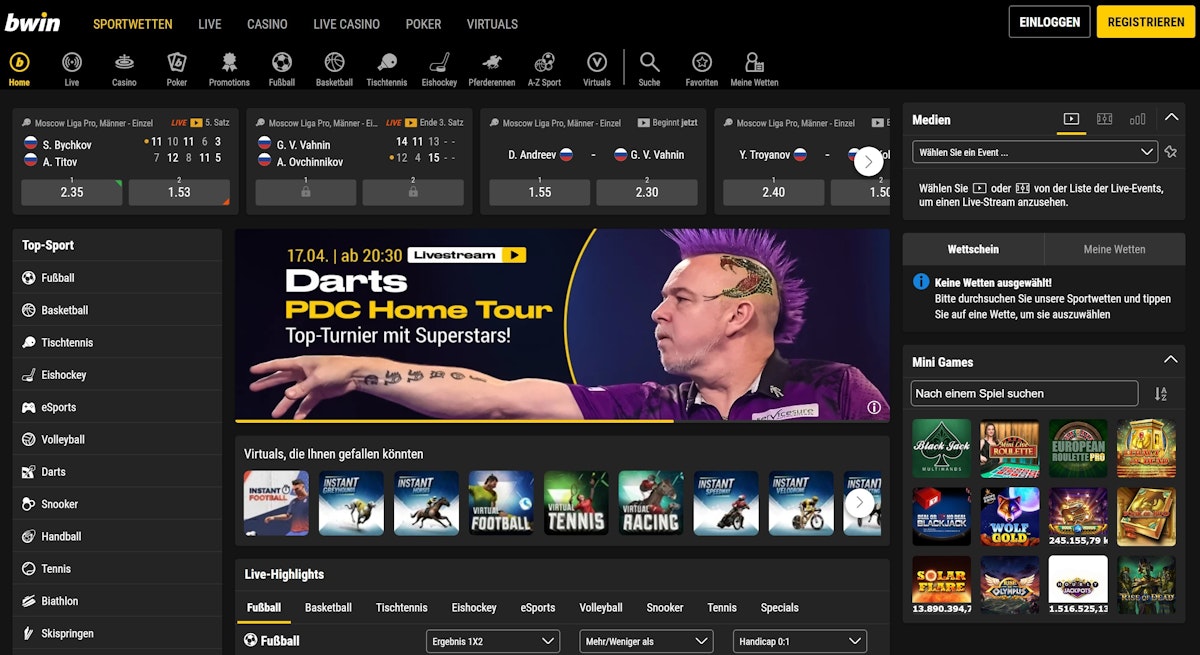Click the REGISTRIEREN button
This screenshot has width=1200, height=655.
1146,22
